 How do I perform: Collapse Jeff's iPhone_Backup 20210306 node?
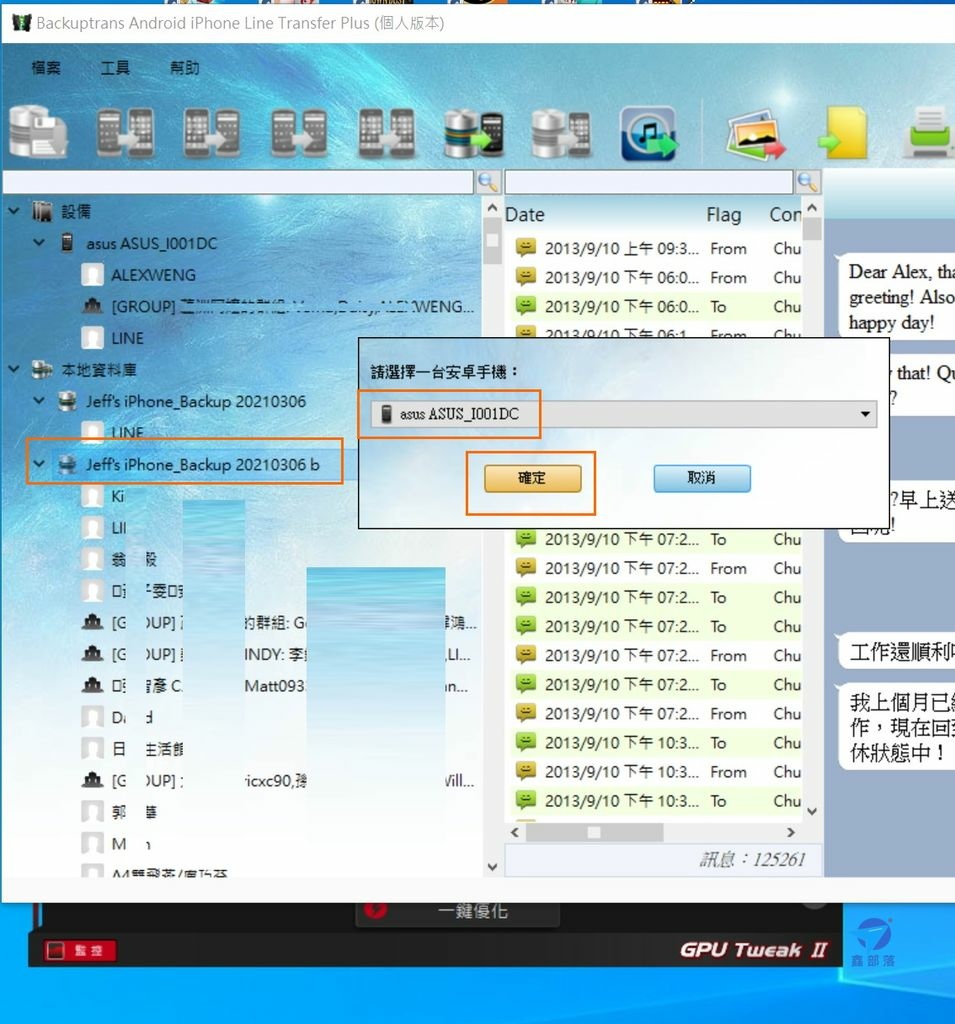39,400
